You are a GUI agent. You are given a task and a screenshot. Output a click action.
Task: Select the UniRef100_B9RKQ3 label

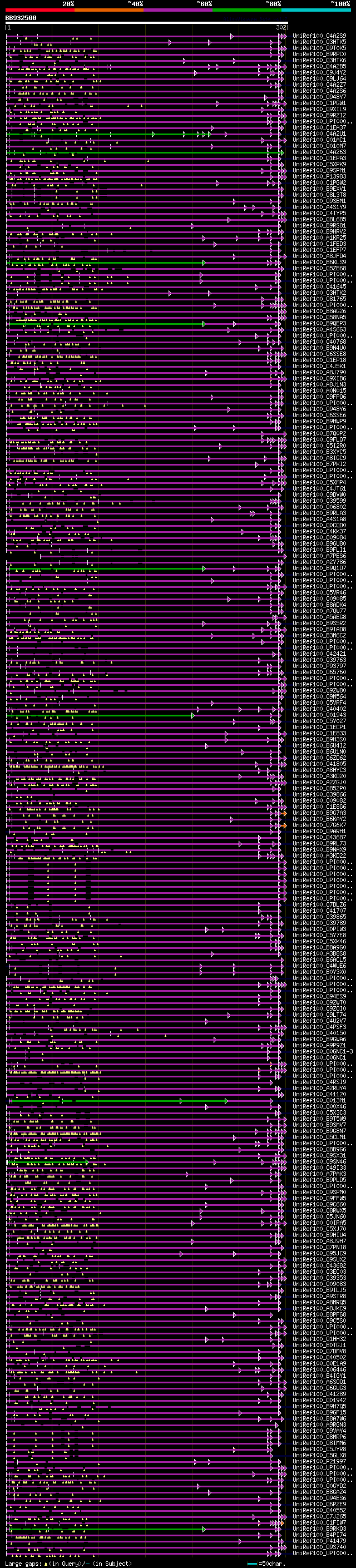click(x=319, y=1529)
